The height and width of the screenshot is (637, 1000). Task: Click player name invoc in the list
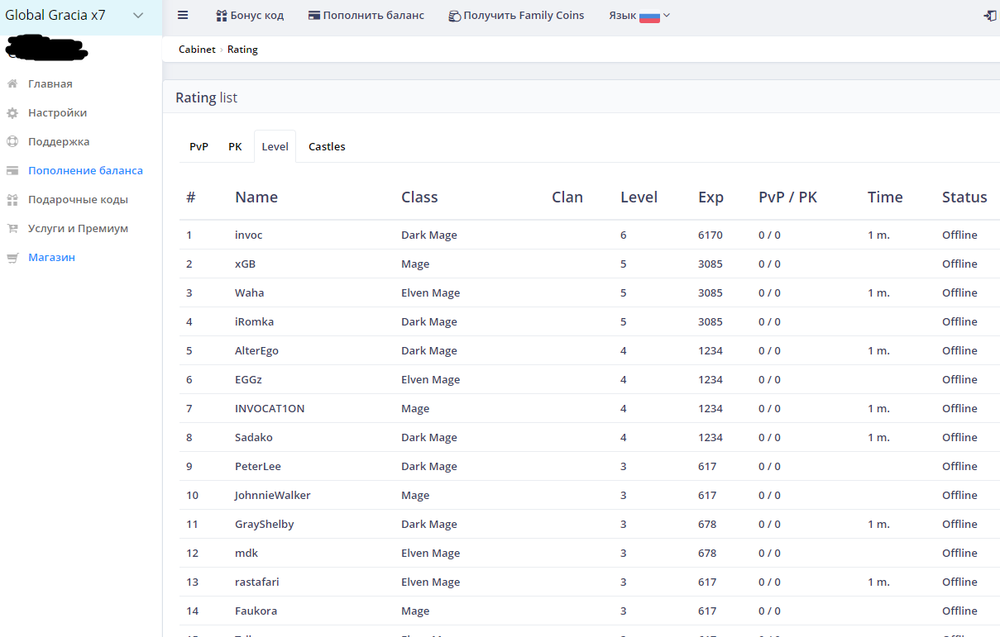[x=249, y=235]
